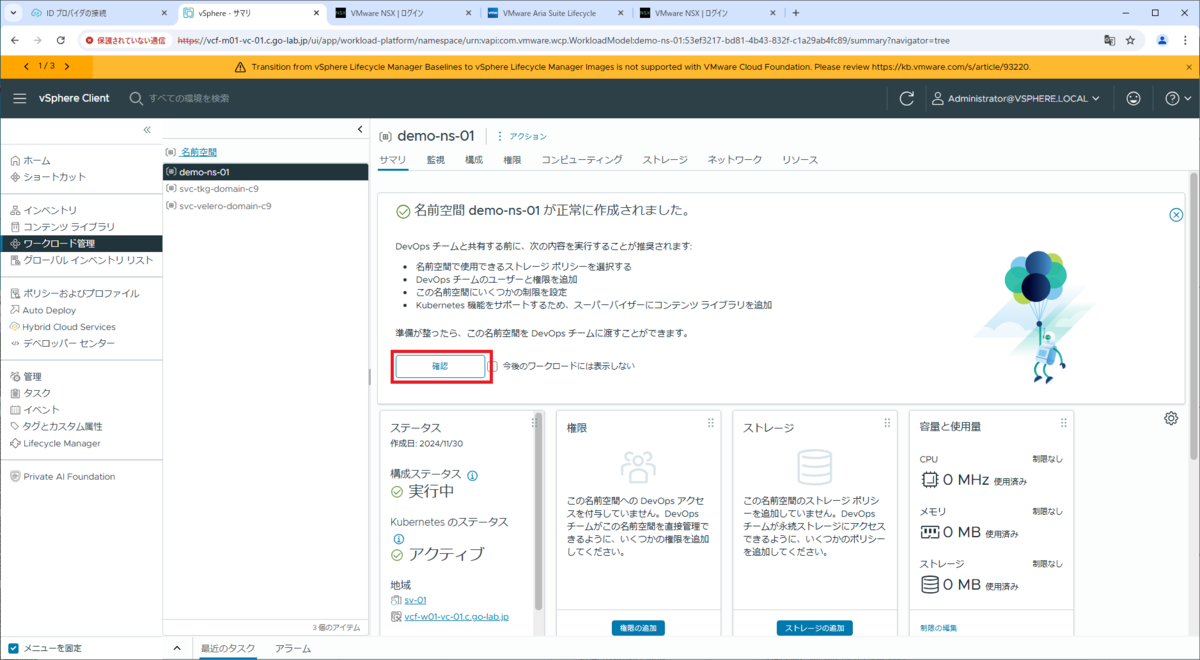Open the アクション menu for demo-ns-01

pos(522,136)
